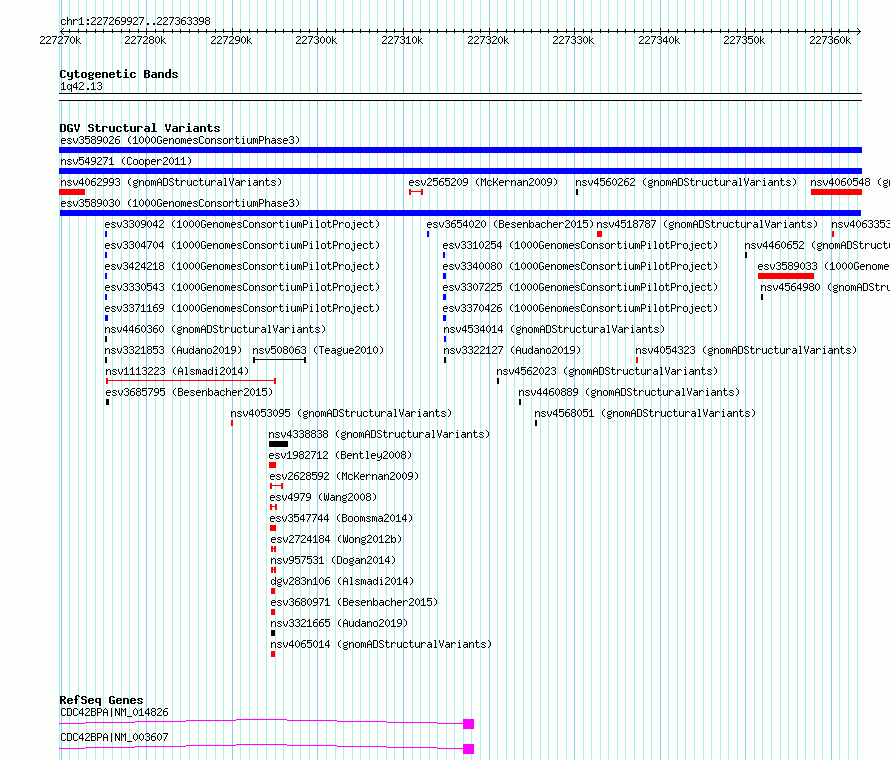This screenshot has height=760, width=890.
Task: Click the esv3589030 blue variant bar
Action: pos(460,213)
